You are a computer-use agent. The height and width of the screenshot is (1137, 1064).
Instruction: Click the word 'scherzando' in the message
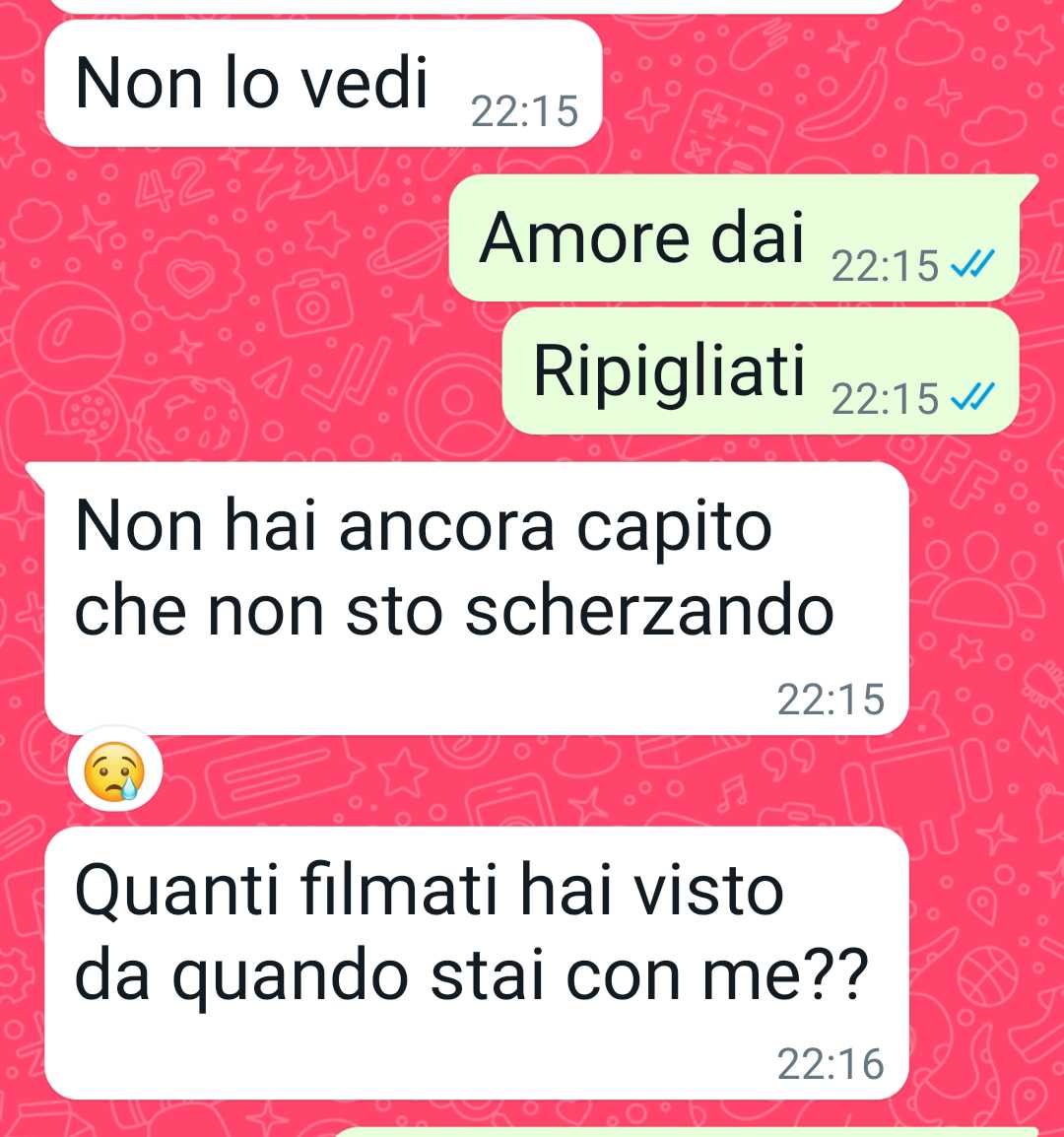[649, 611]
